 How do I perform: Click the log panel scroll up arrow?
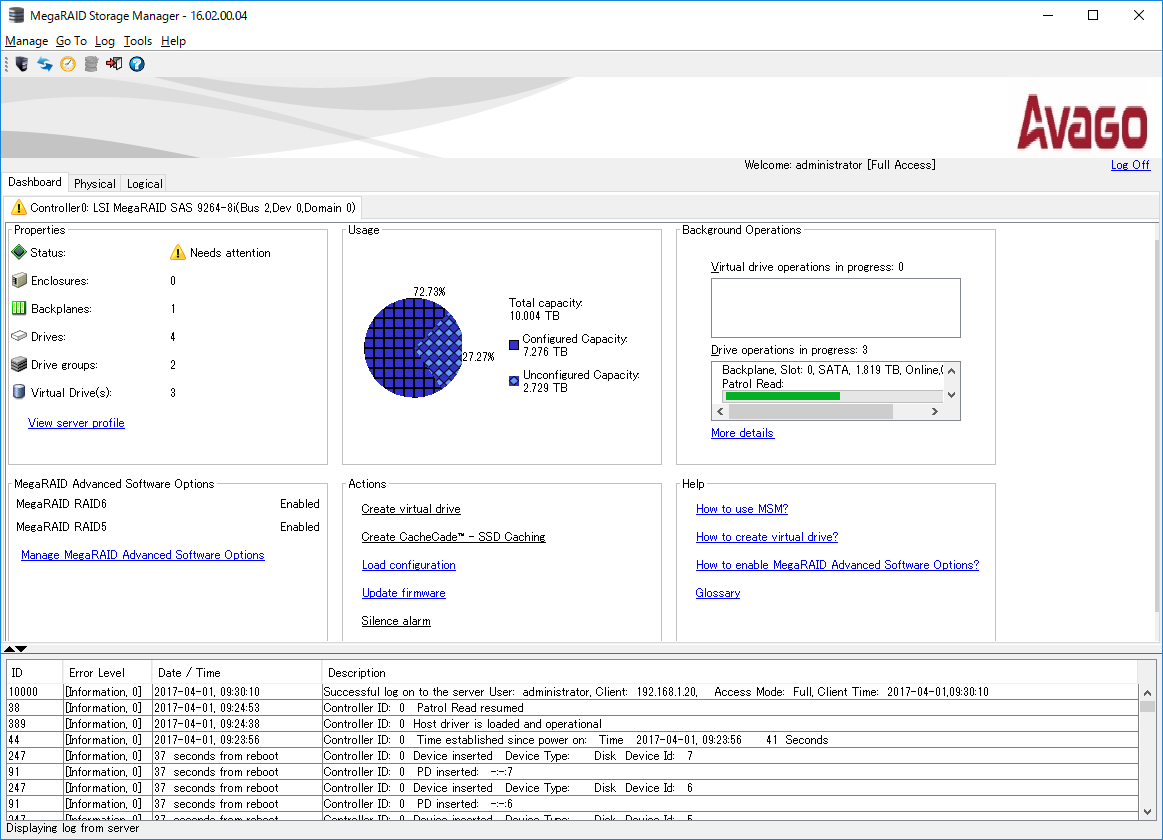coord(1147,693)
